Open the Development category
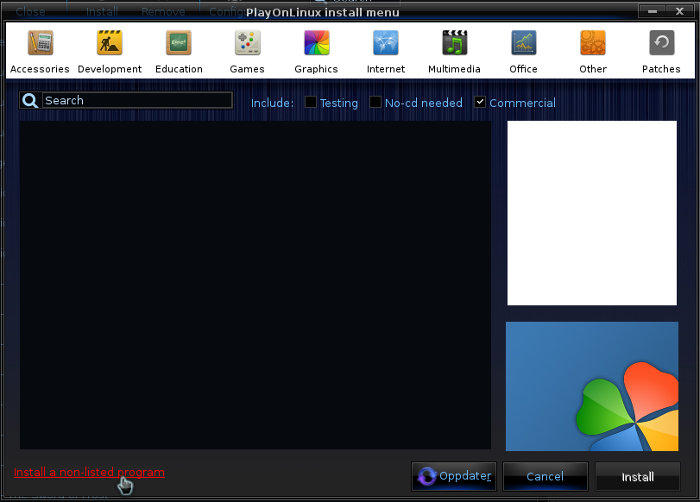 [x=109, y=51]
